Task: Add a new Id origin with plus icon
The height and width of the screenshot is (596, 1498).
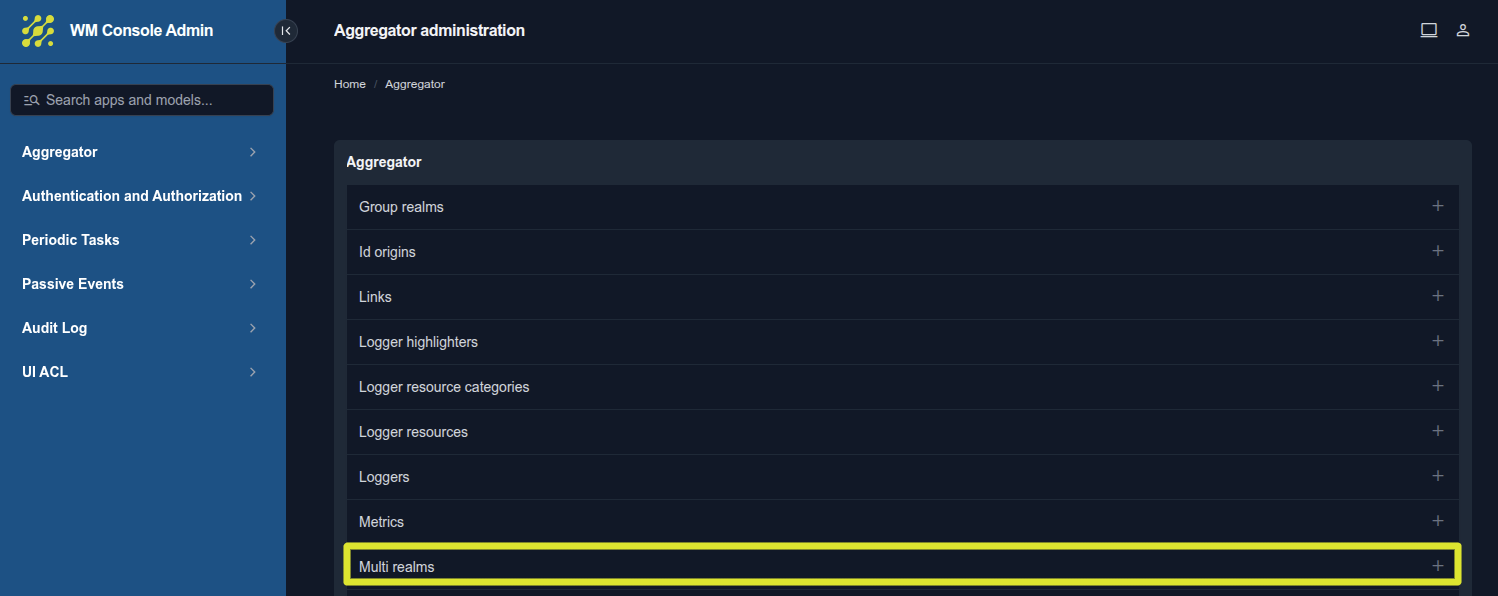Action: click(1437, 251)
